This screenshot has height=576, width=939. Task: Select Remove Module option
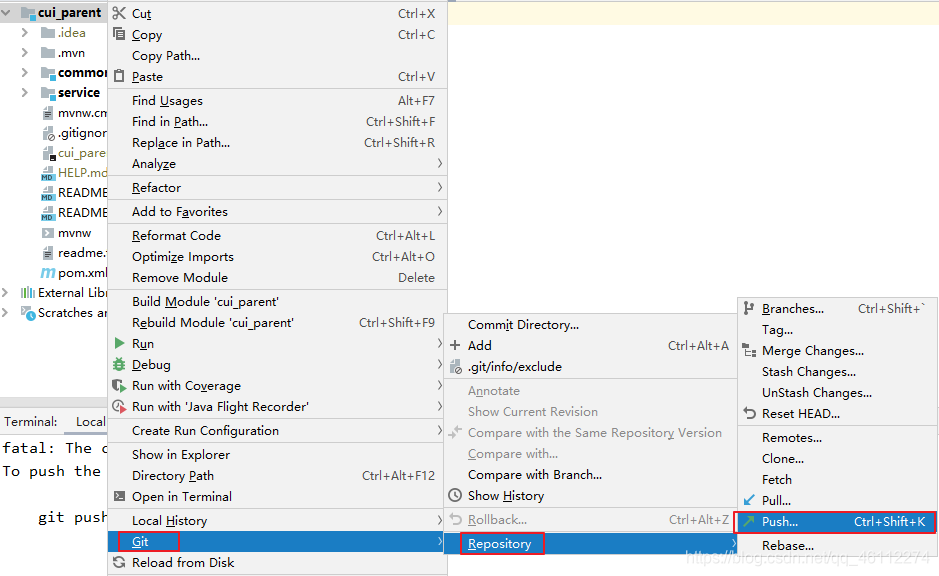coord(277,277)
